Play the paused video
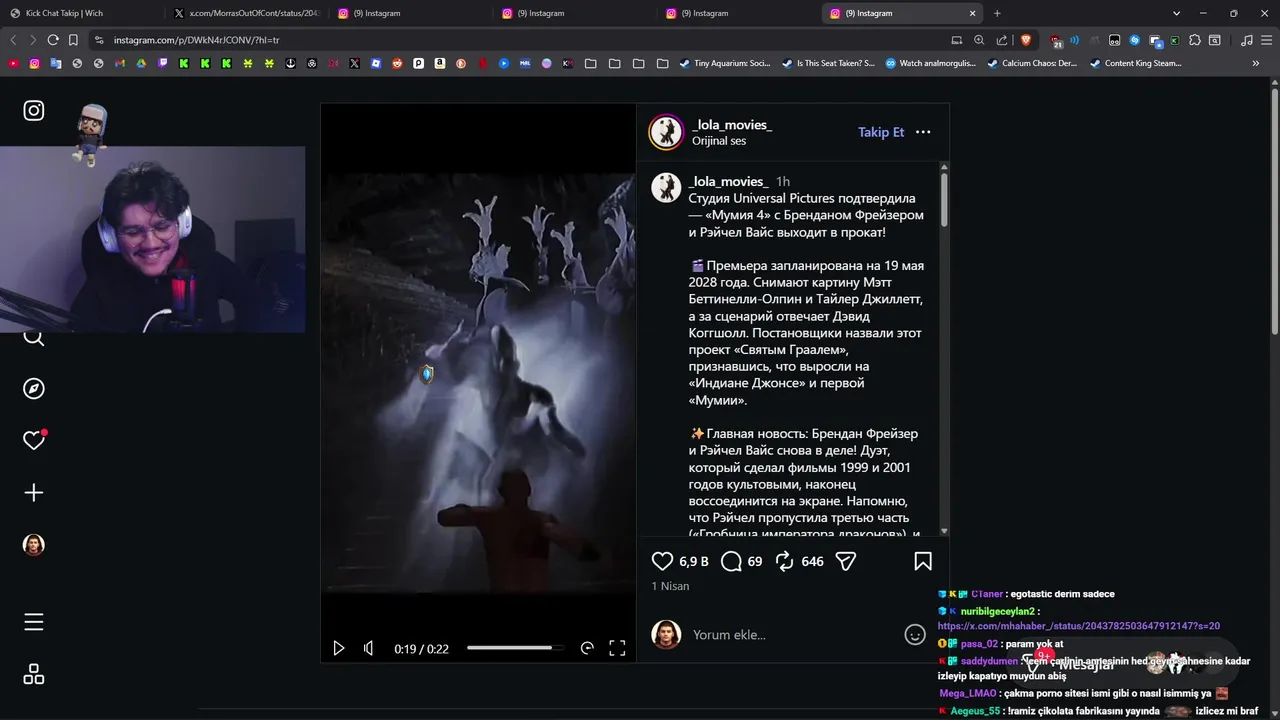This screenshot has height=720, width=1280. pos(338,648)
